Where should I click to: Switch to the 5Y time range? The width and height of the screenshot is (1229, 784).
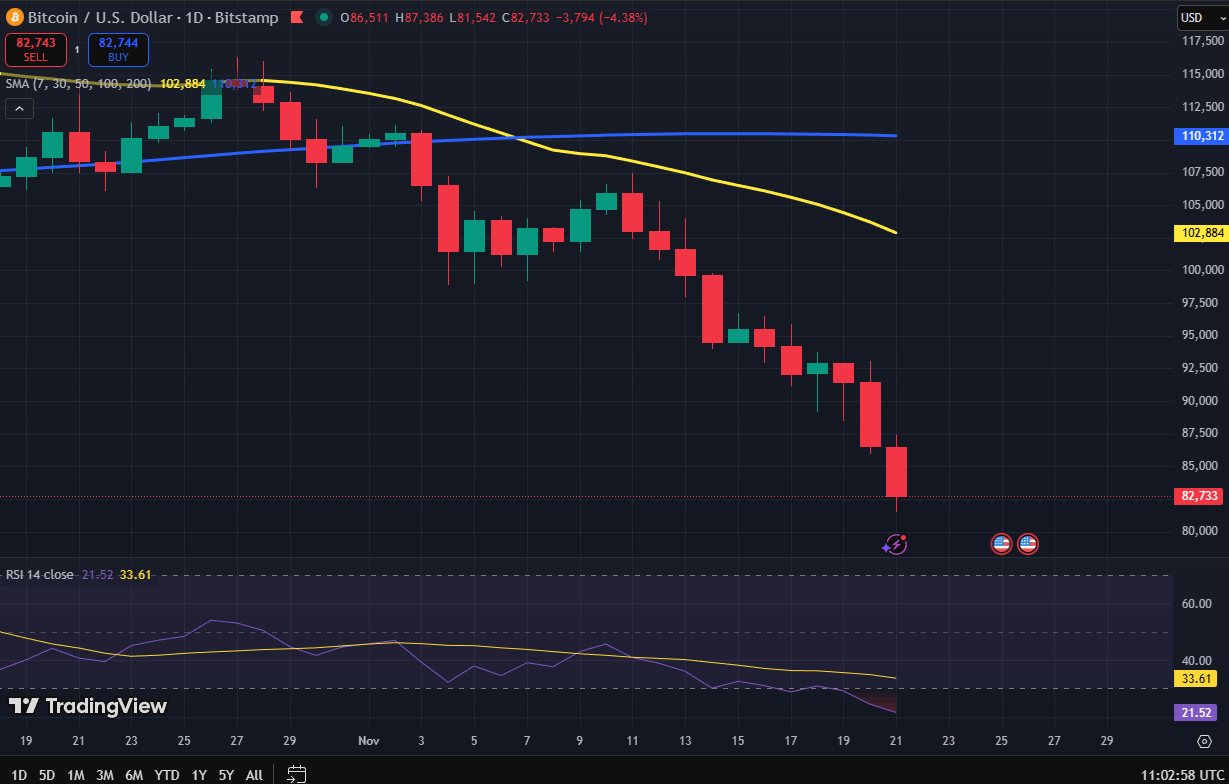pos(226,774)
